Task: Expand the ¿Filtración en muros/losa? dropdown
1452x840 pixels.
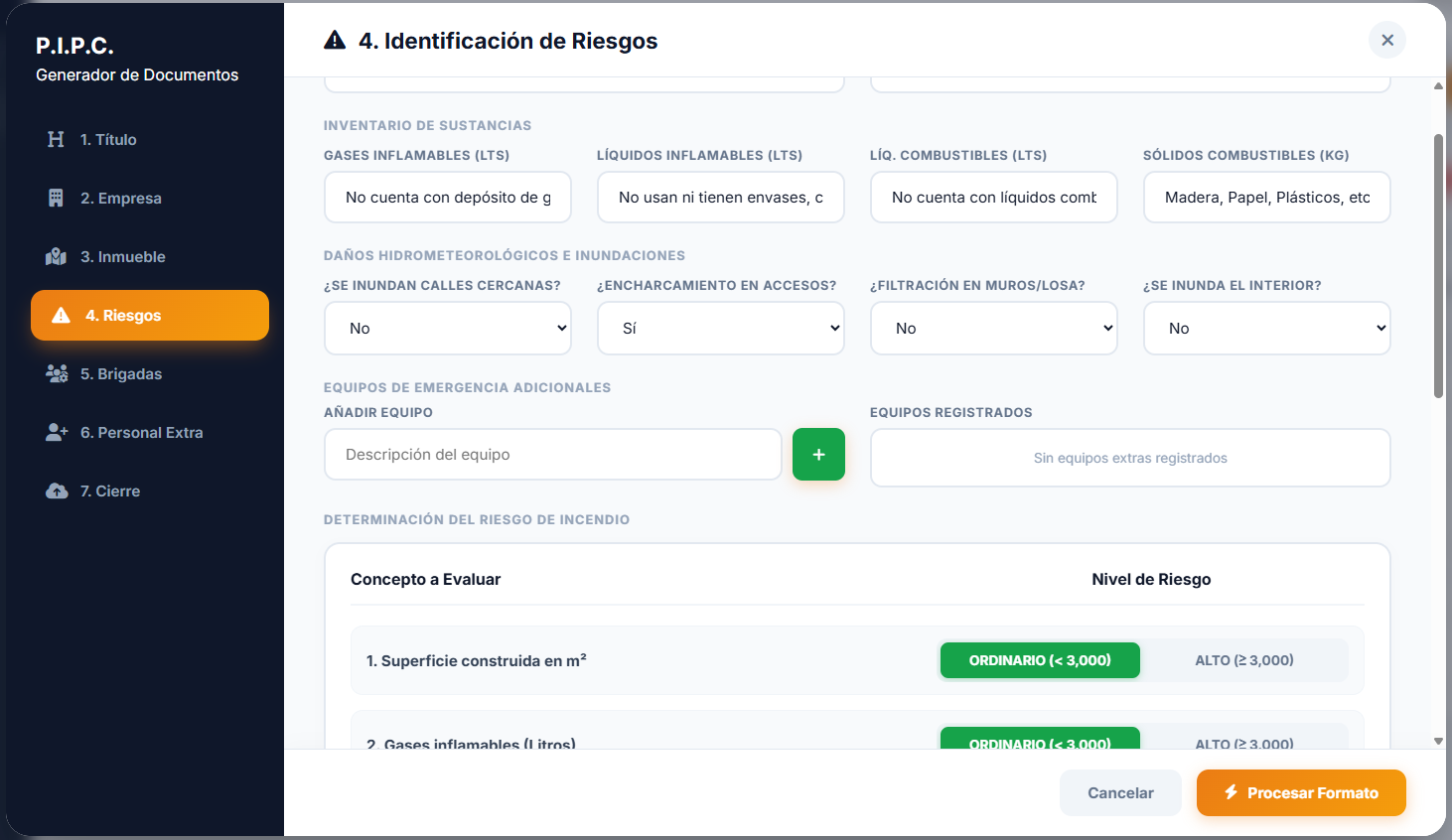Action: [994, 328]
